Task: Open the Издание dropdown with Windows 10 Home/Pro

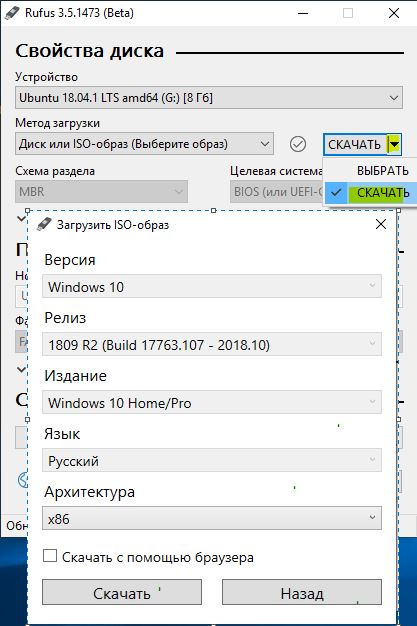Action: click(x=212, y=402)
